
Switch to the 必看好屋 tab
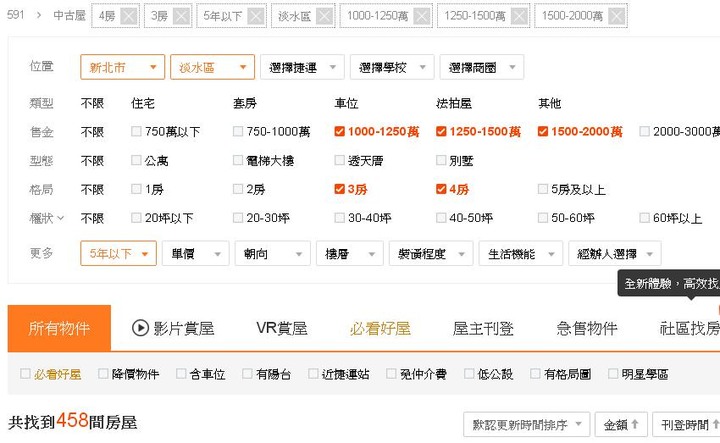tap(380, 328)
